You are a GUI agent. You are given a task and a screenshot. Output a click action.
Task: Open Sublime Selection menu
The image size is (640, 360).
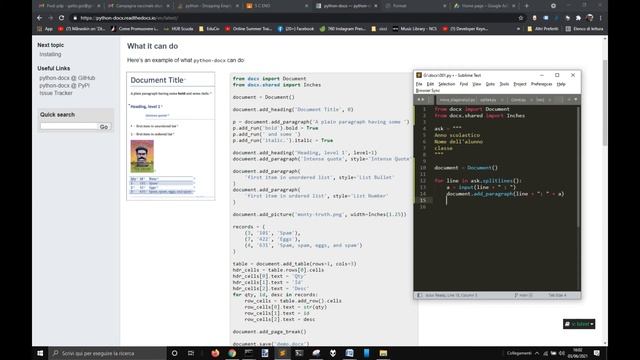click(x=447, y=84)
